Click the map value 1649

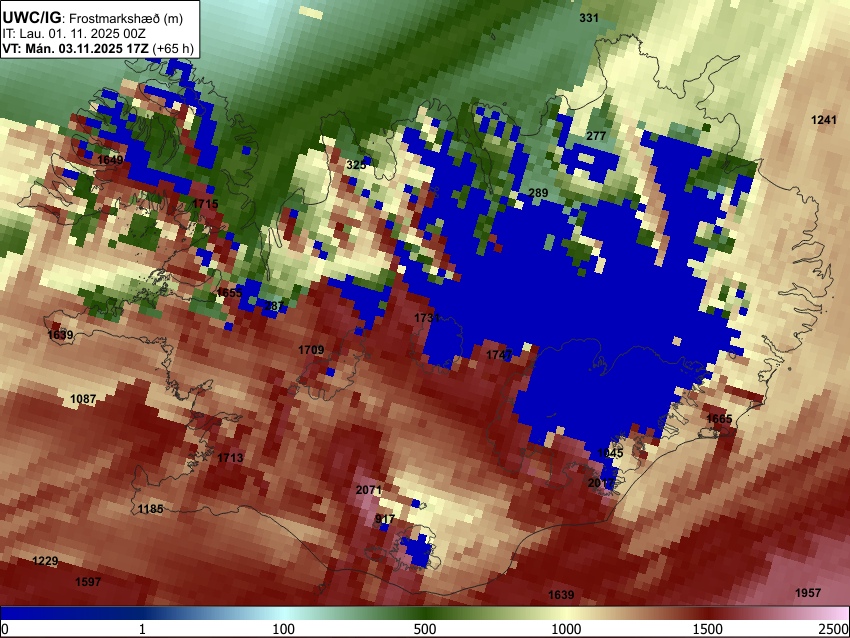110,160
